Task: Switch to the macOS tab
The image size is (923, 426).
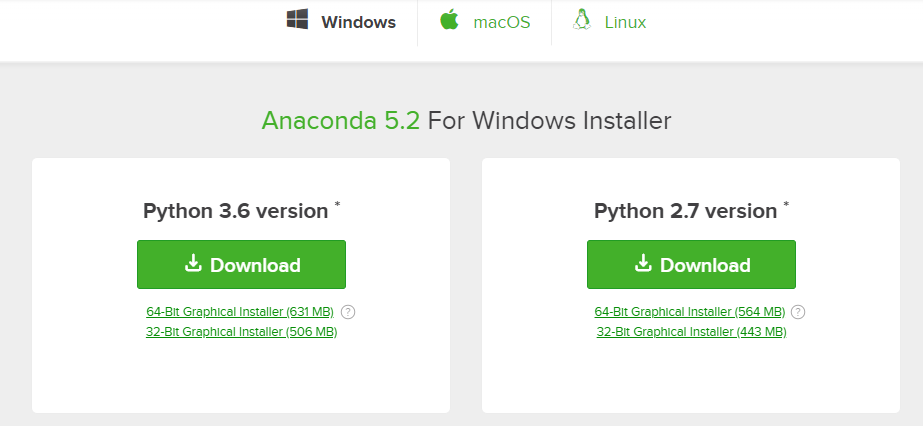Action: (x=485, y=22)
